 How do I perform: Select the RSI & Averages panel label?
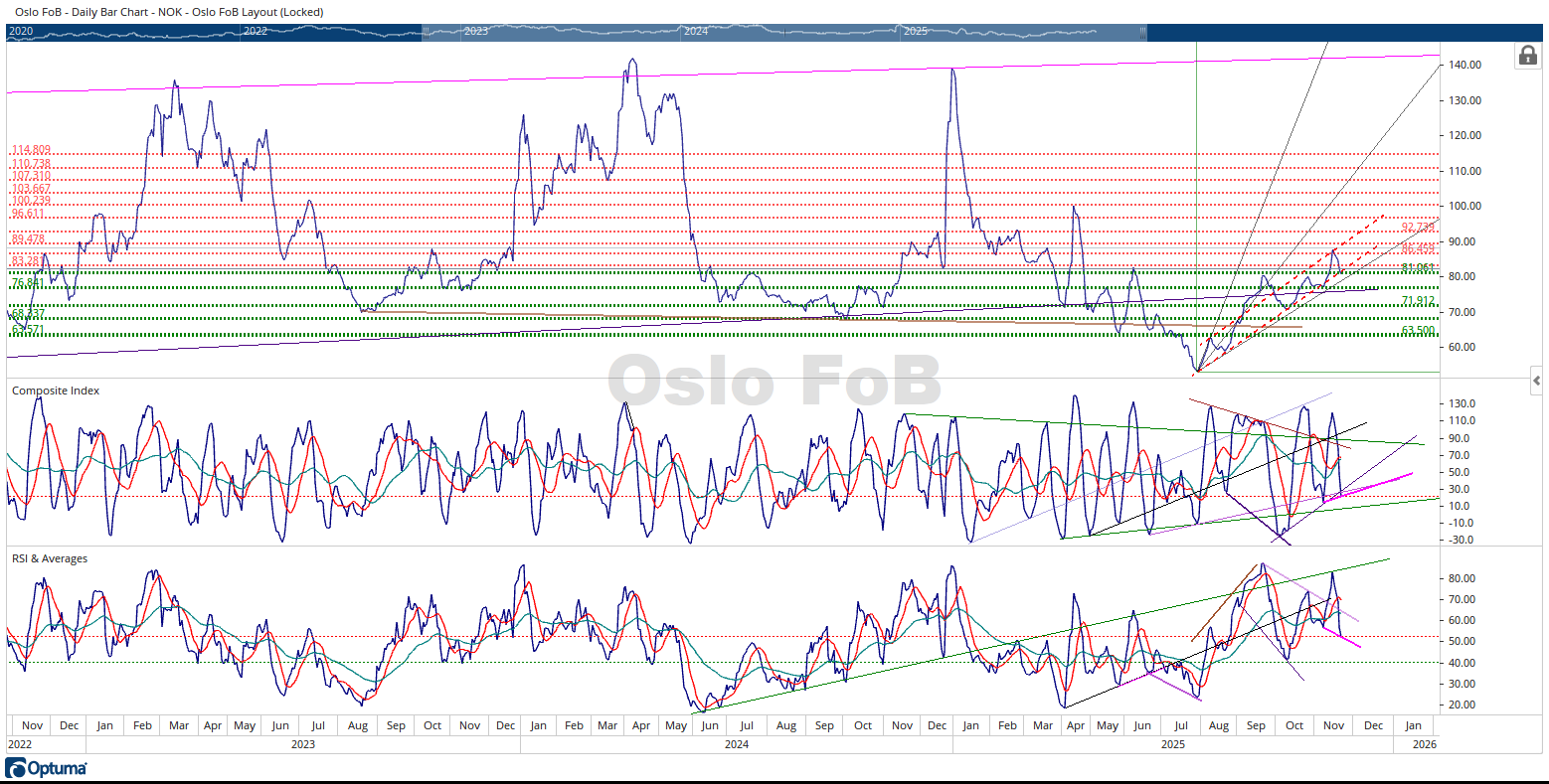50,558
